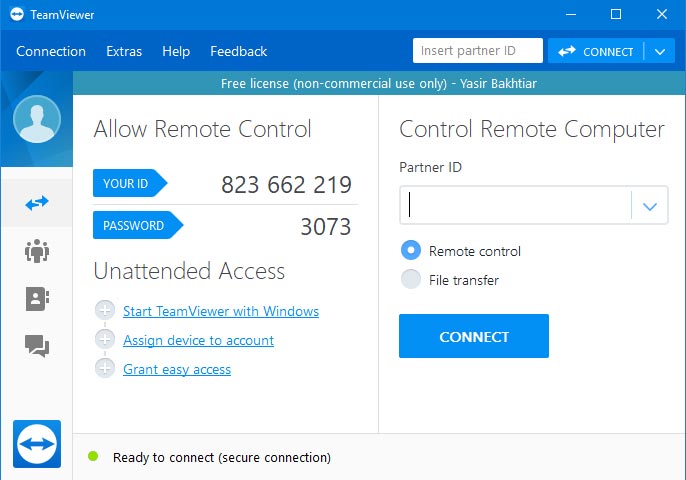This screenshot has width=686, height=480.
Task: Select the Remote control radio button
Action: click(x=411, y=250)
